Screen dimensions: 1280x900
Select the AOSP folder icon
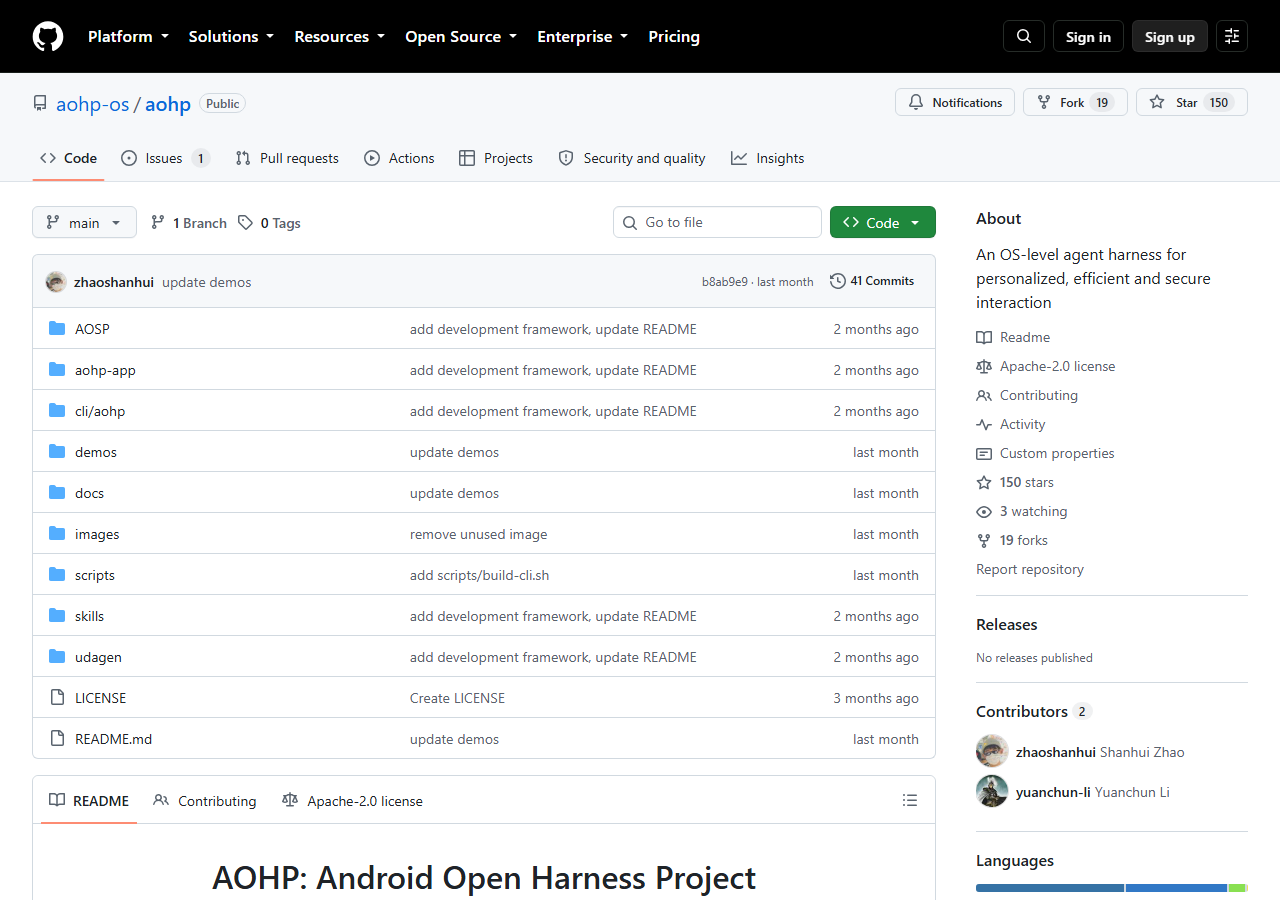57,329
